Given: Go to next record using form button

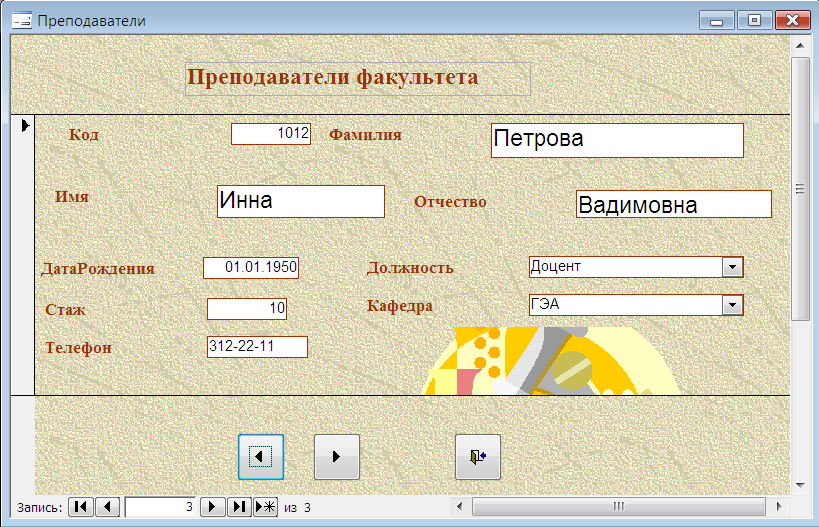Looking at the screenshot, I should coord(336,456).
